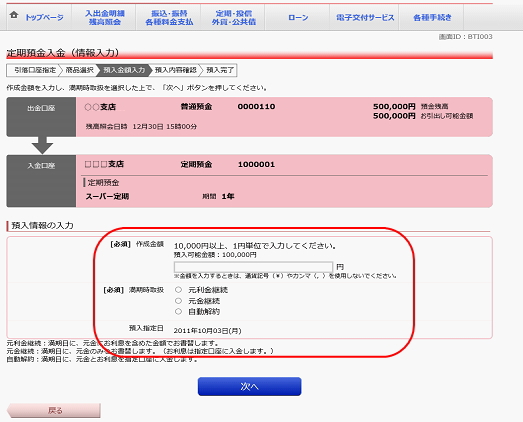Click the 預入金額入力 current step
Screen dimensions: 523x422
click(x=124, y=70)
